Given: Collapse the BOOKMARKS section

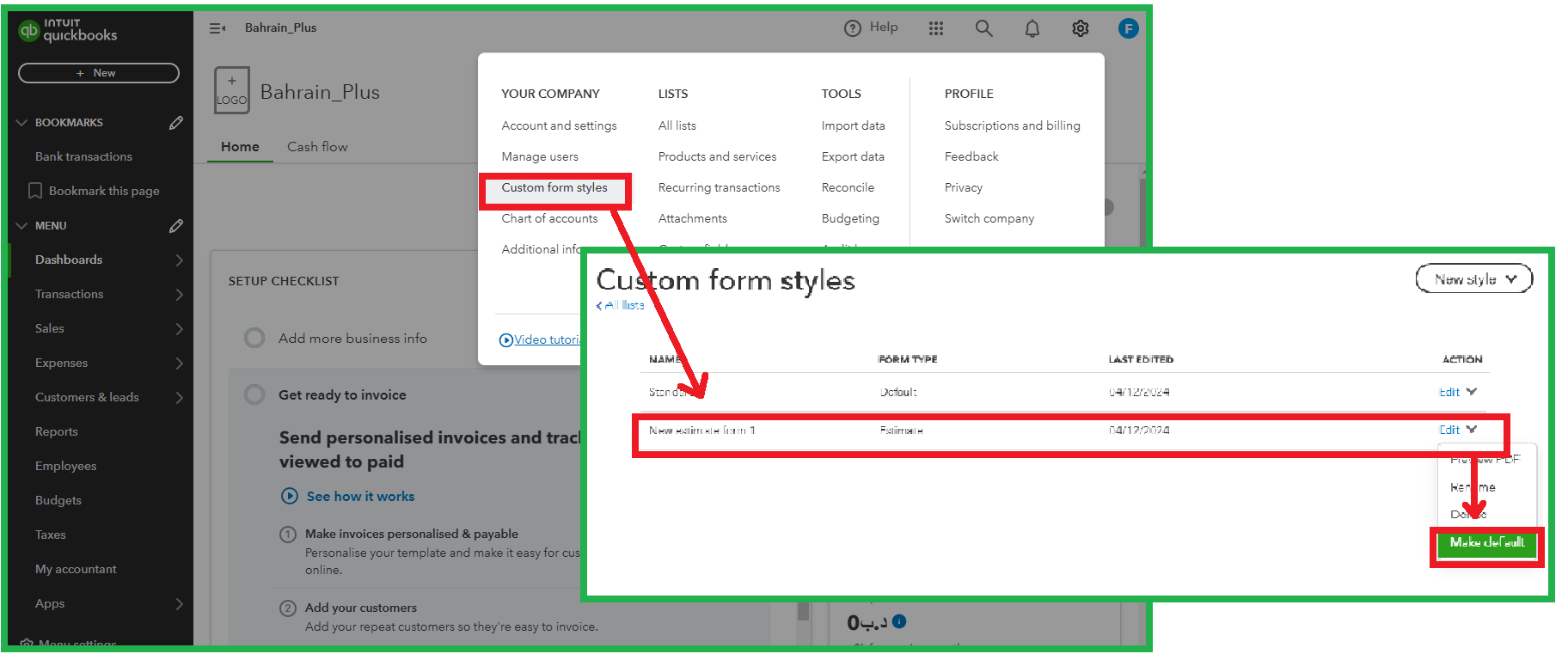Looking at the screenshot, I should [x=22, y=123].
